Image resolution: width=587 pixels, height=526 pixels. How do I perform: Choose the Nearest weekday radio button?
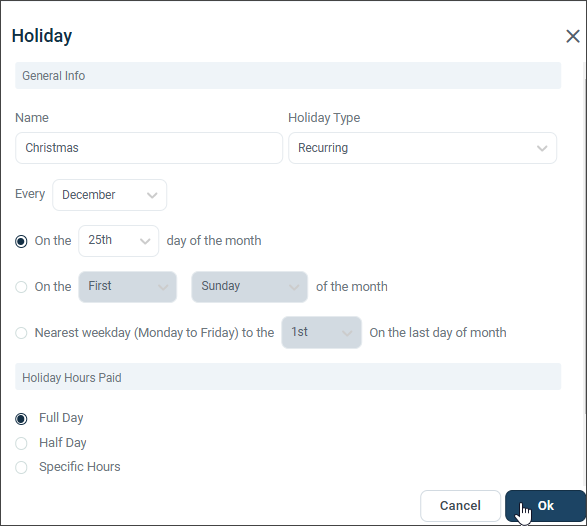(21, 333)
